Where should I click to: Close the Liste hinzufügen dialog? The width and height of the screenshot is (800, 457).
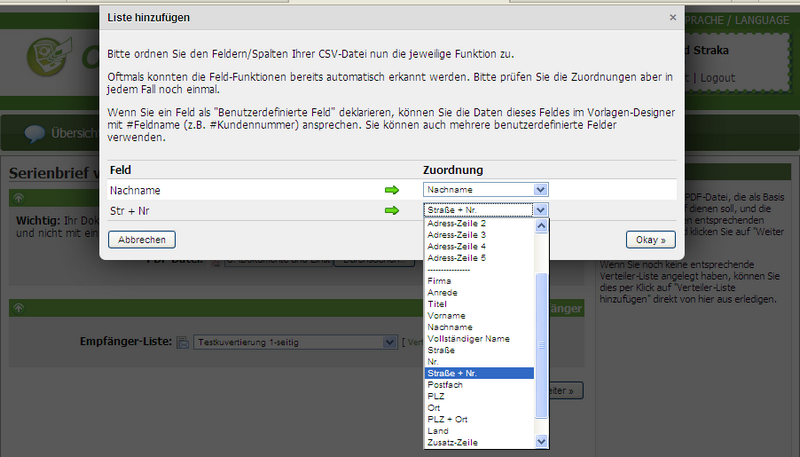[x=673, y=17]
